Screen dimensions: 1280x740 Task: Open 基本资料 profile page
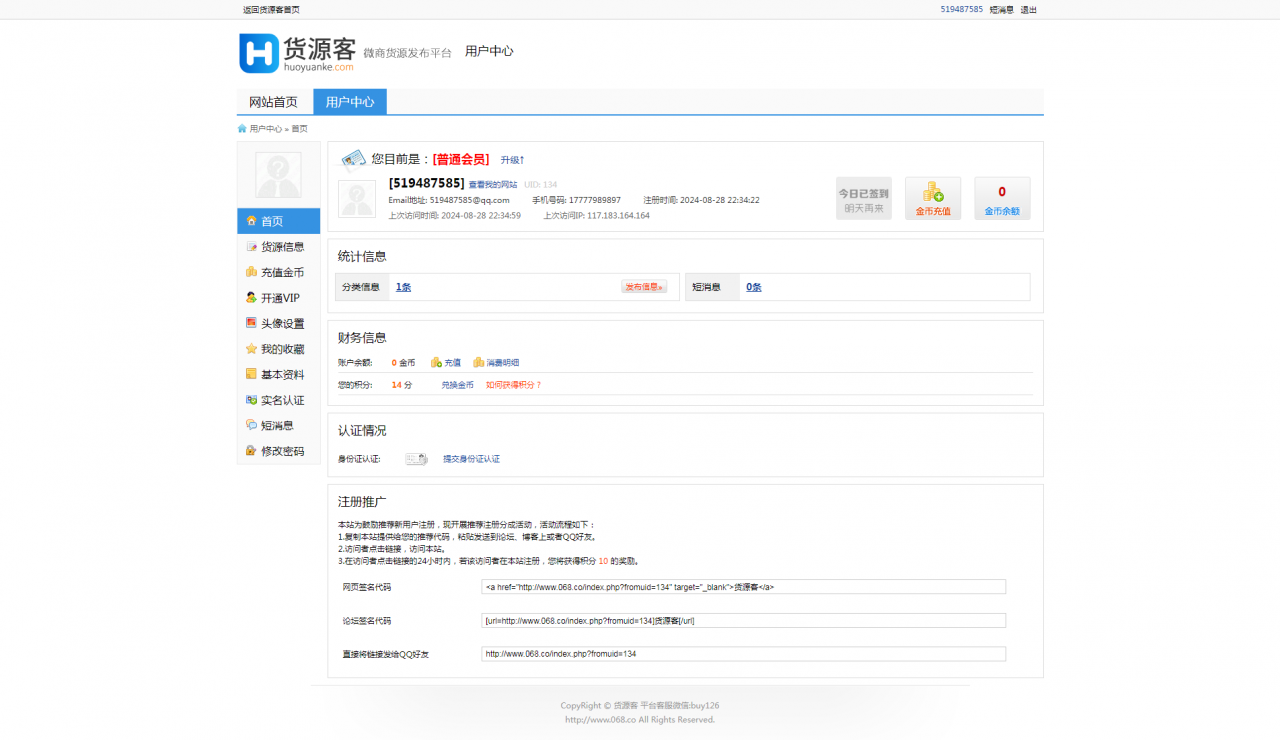tap(283, 373)
